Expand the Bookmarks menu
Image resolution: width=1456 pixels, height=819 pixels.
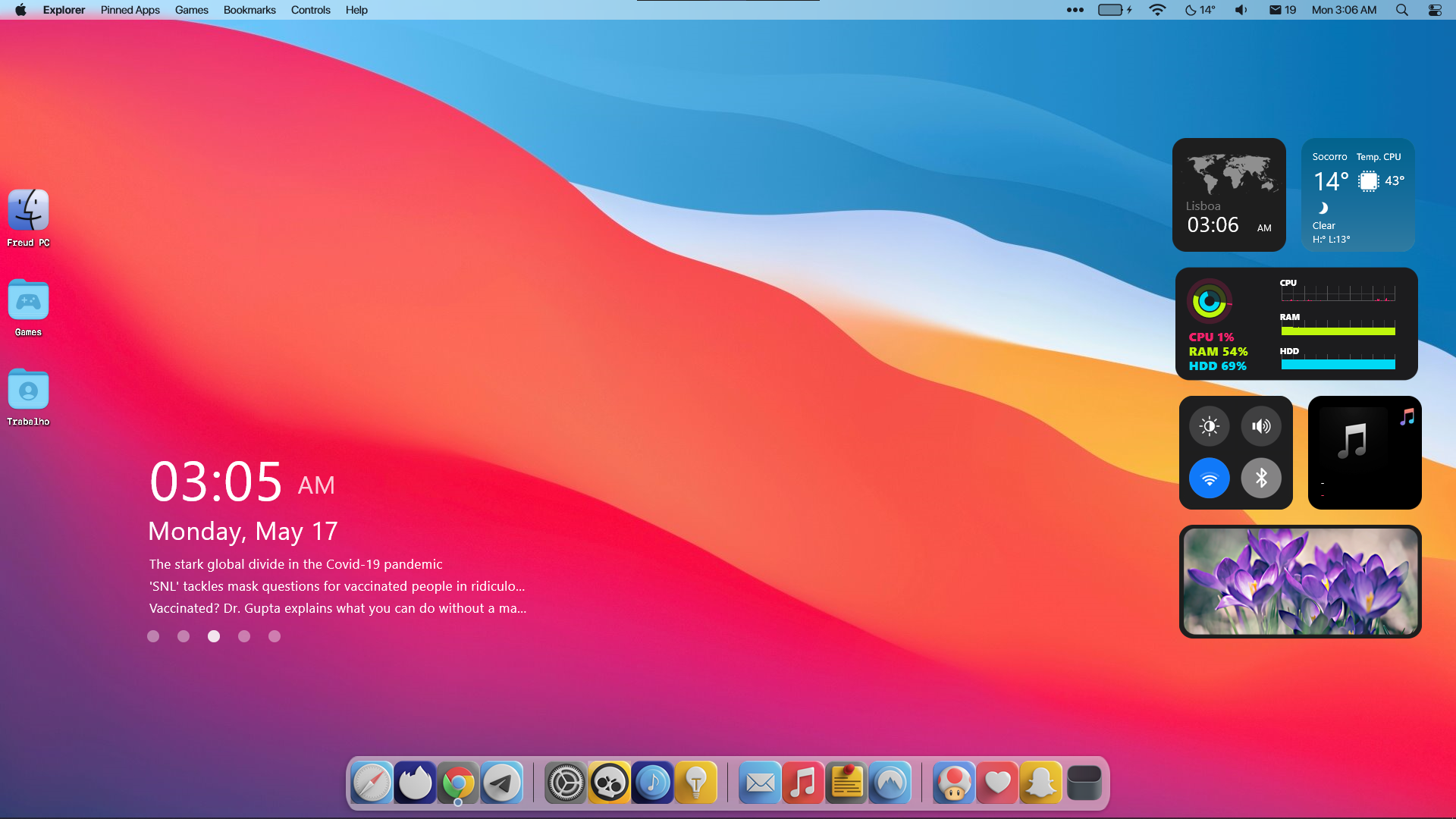(249, 10)
